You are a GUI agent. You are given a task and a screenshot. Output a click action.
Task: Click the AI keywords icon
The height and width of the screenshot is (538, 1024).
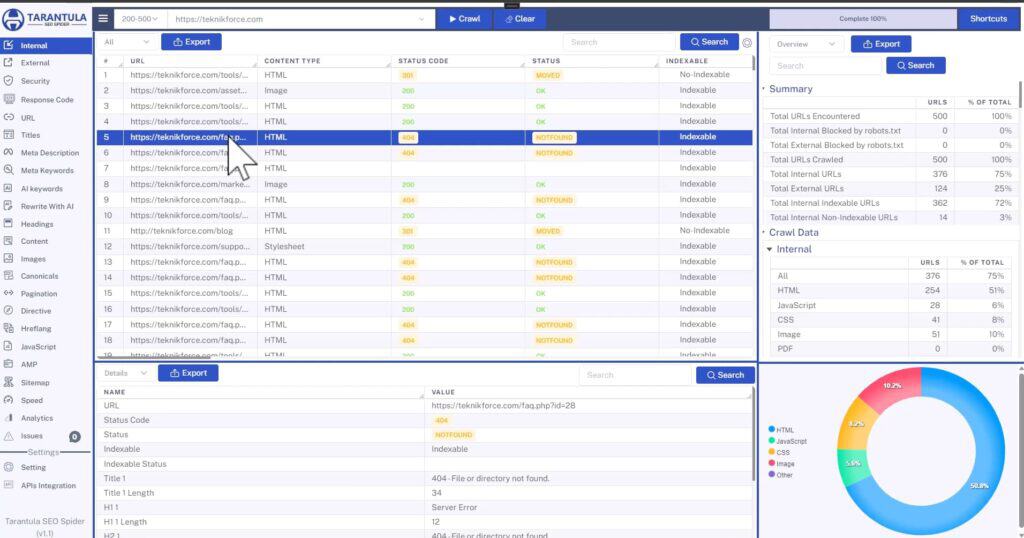(x=8, y=188)
